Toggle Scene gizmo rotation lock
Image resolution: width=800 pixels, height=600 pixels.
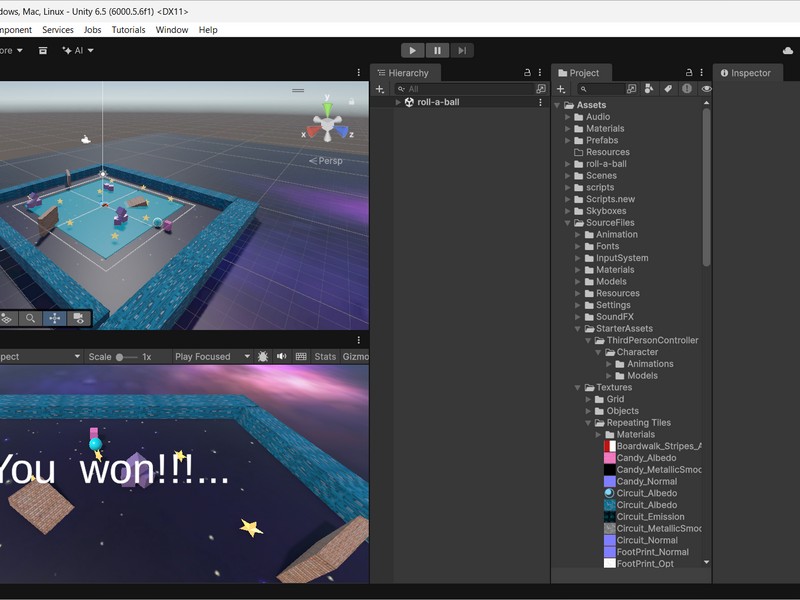tap(352, 102)
